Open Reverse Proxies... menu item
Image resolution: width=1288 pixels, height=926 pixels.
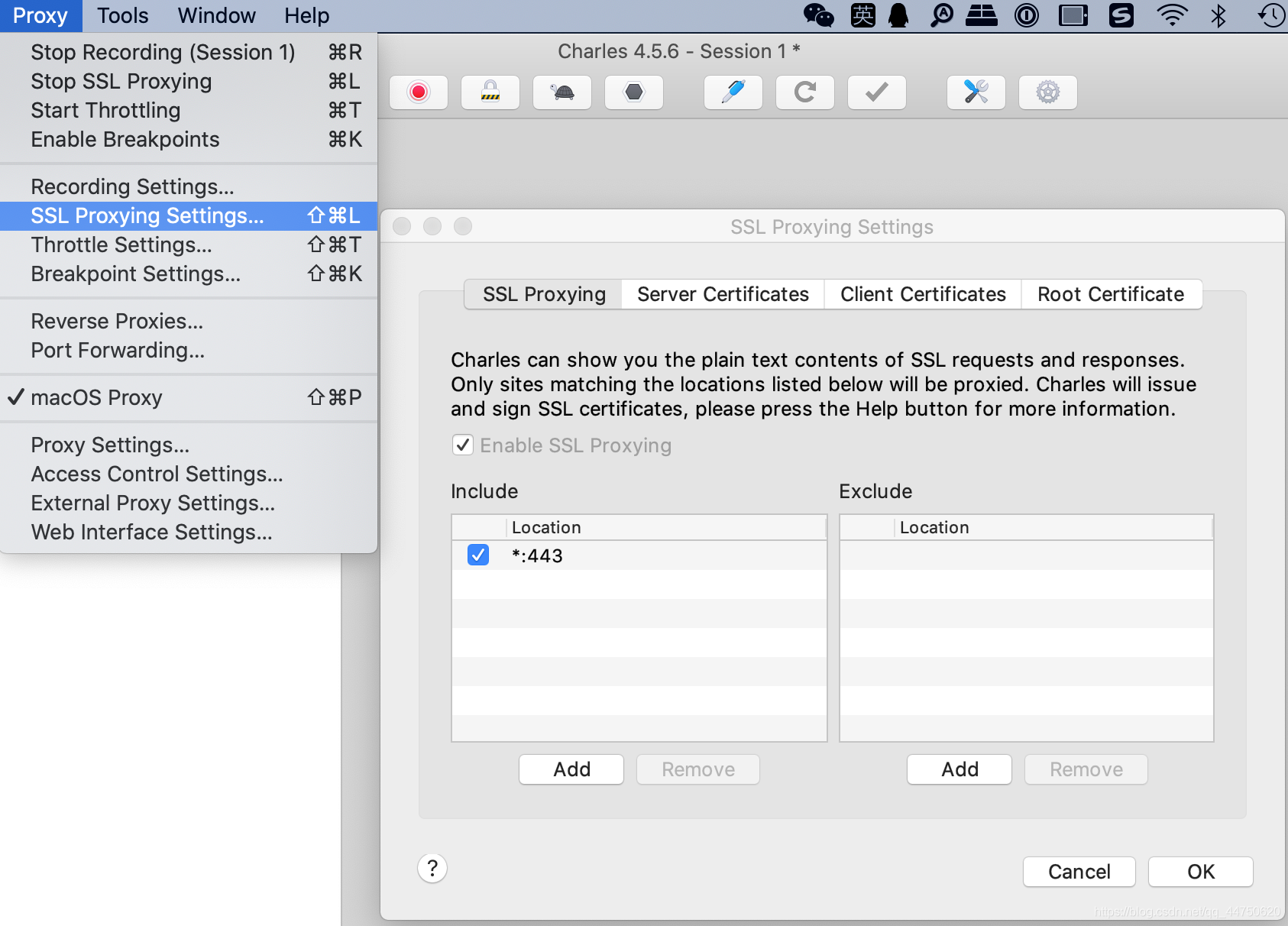click(189, 321)
